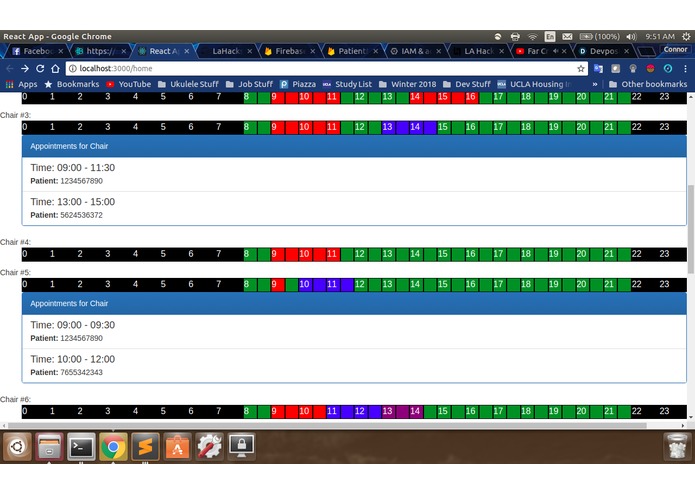Screen dimensions: 695x494
Task: Open the Bookmarks star shortcut
Action: coord(71,84)
